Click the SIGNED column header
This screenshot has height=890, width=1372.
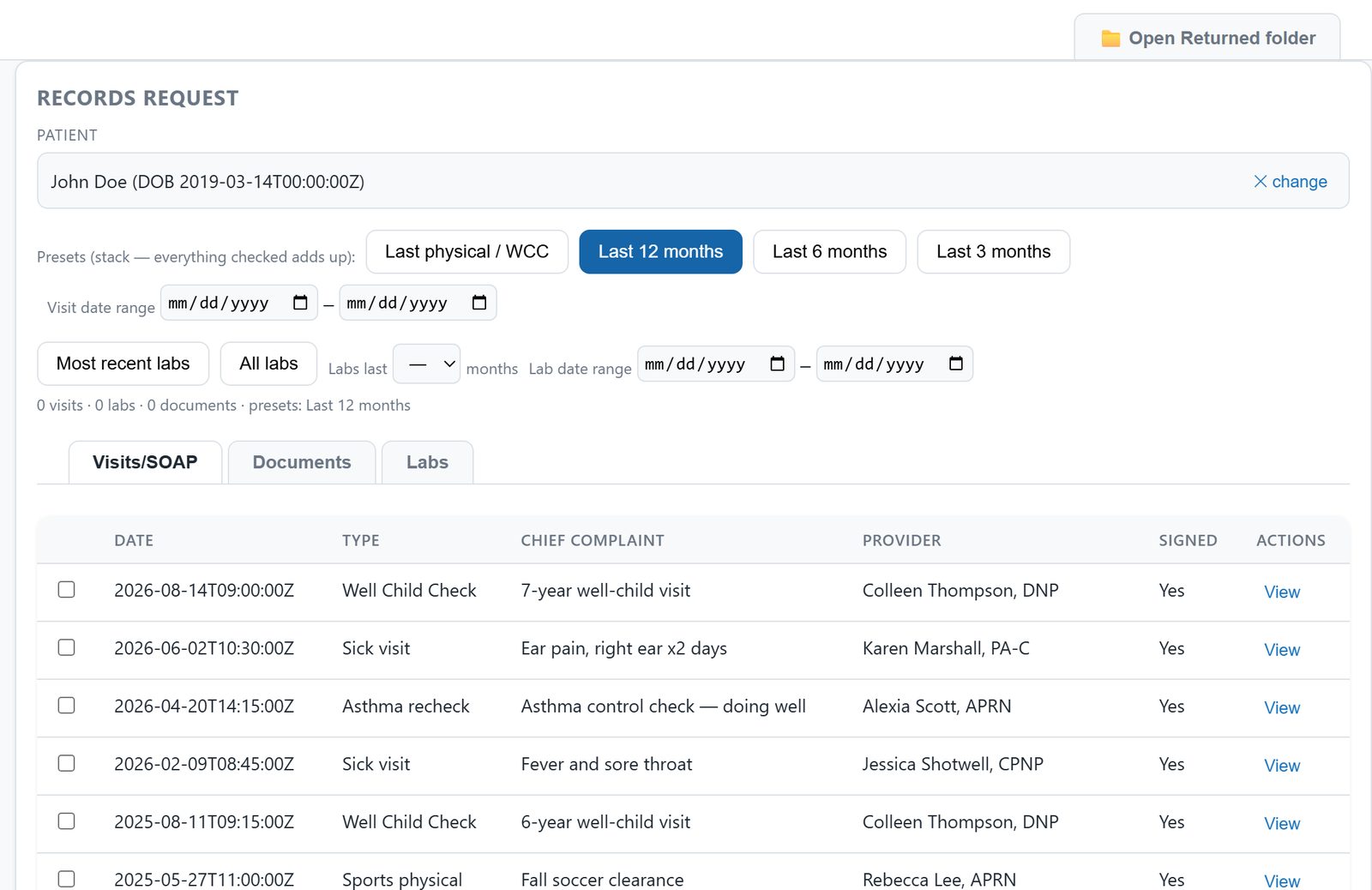pyautogui.click(x=1188, y=540)
